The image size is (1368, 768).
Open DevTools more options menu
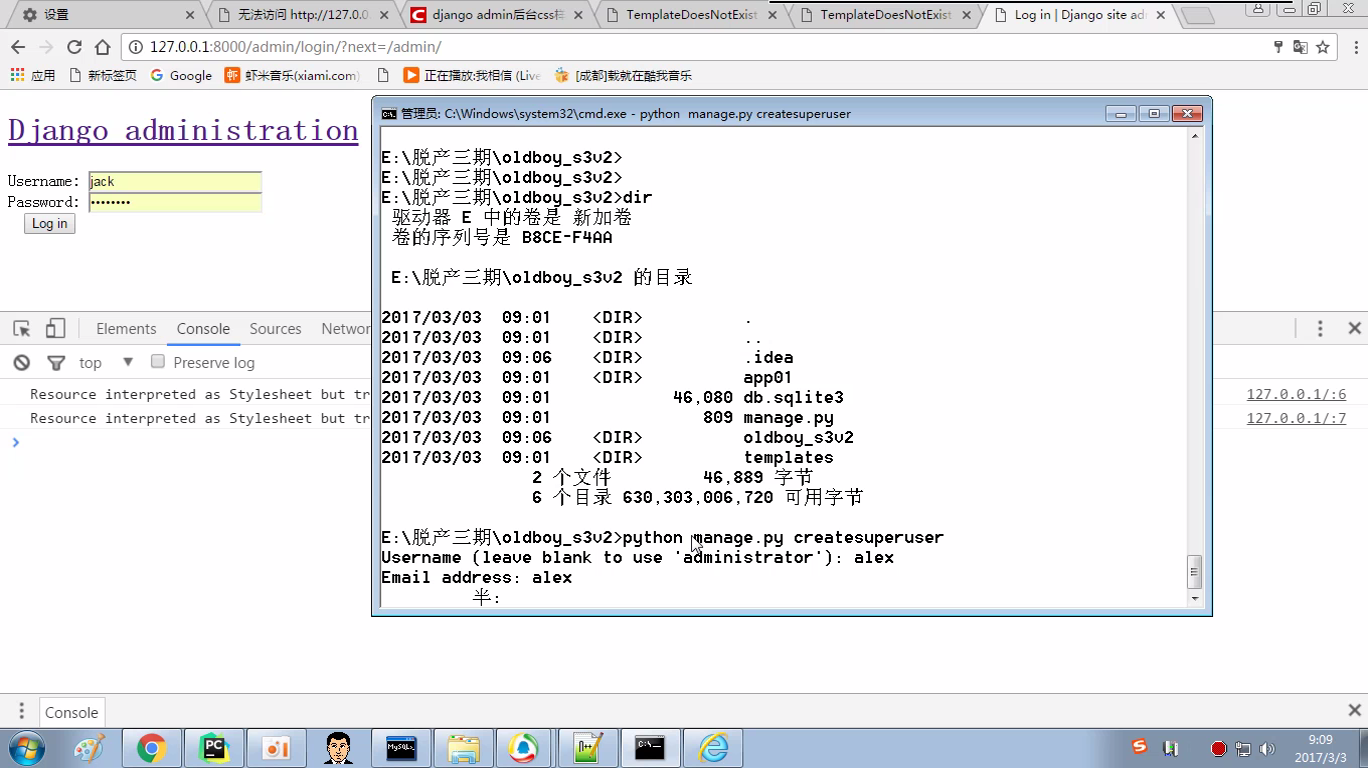click(1320, 328)
